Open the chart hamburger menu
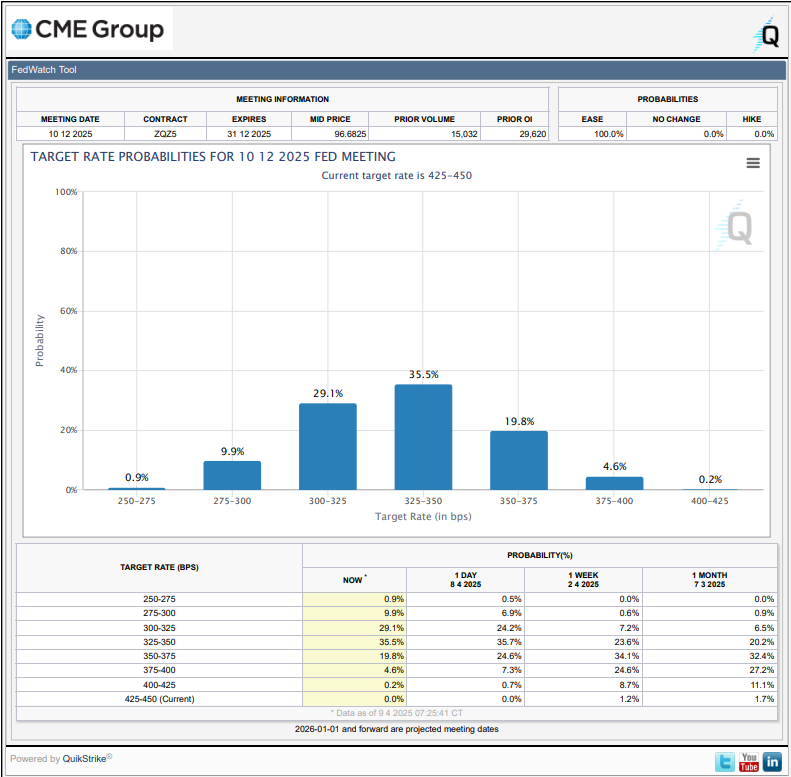 [753, 163]
